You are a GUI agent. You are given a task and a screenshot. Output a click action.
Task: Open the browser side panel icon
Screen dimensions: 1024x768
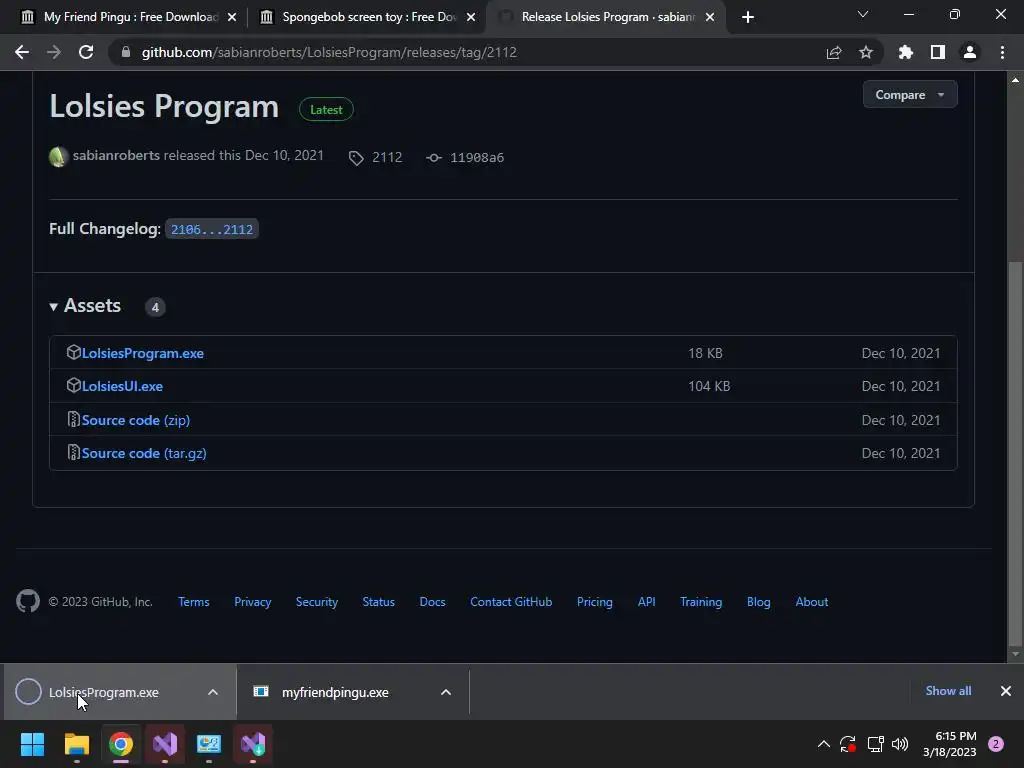(938, 52)
